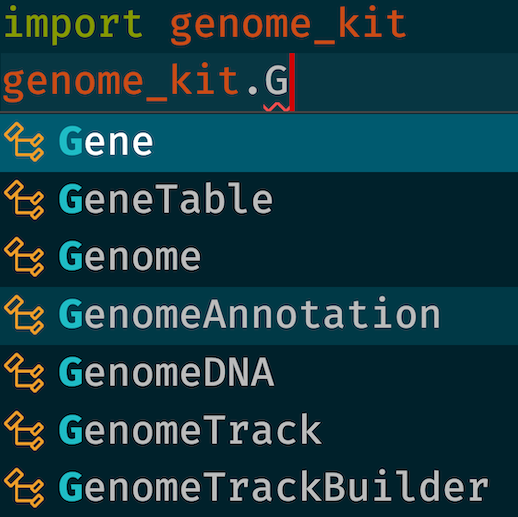Click the class icon beside GenomeDNA
This screenshot has height=517, width=518.
click(x=24, y=373)
